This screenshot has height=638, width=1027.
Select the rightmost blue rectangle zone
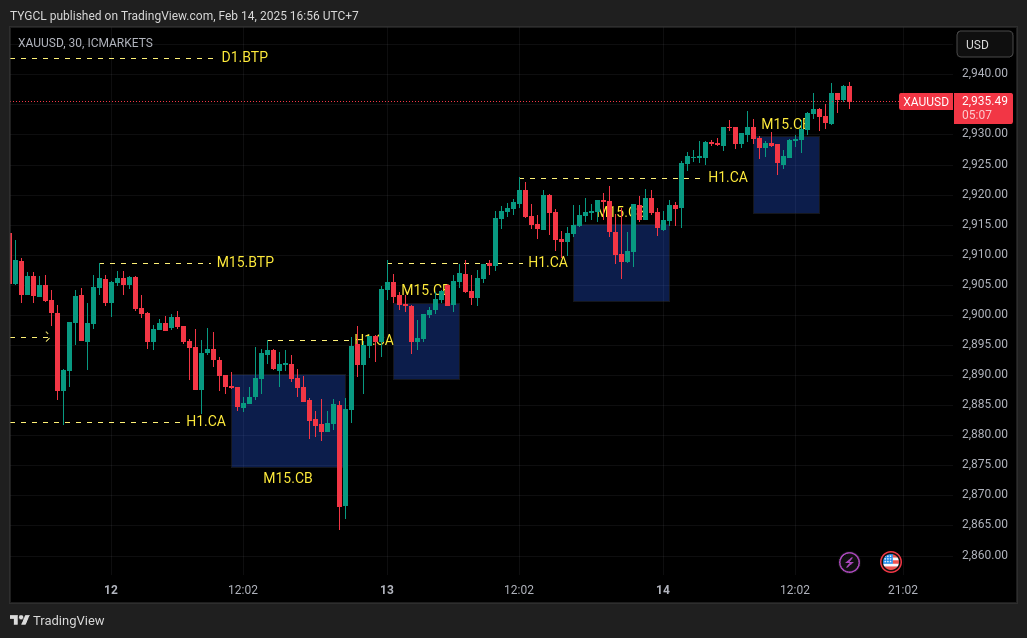point(786,174)
